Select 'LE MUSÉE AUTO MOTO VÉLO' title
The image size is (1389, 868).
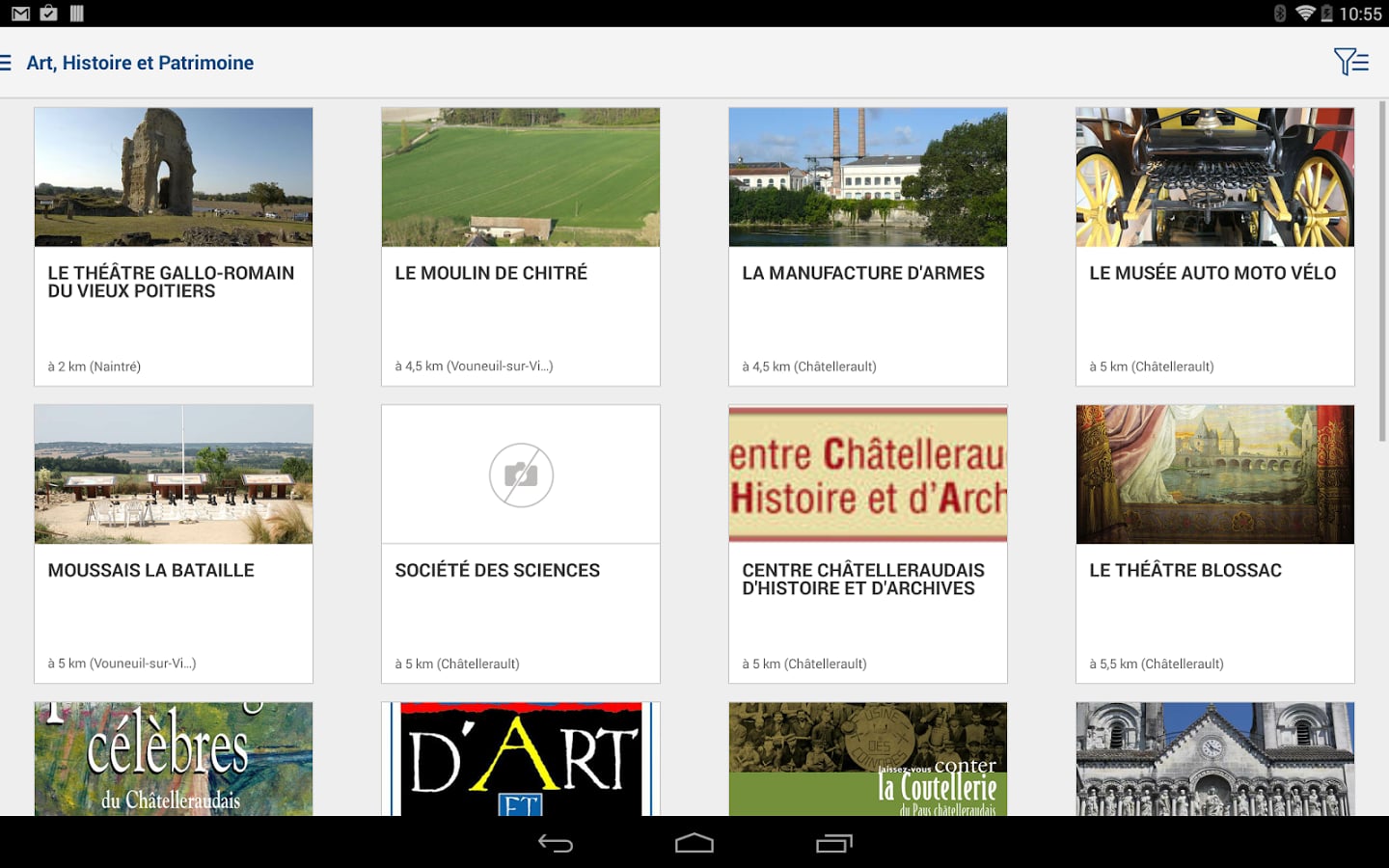pos(1212,273)
